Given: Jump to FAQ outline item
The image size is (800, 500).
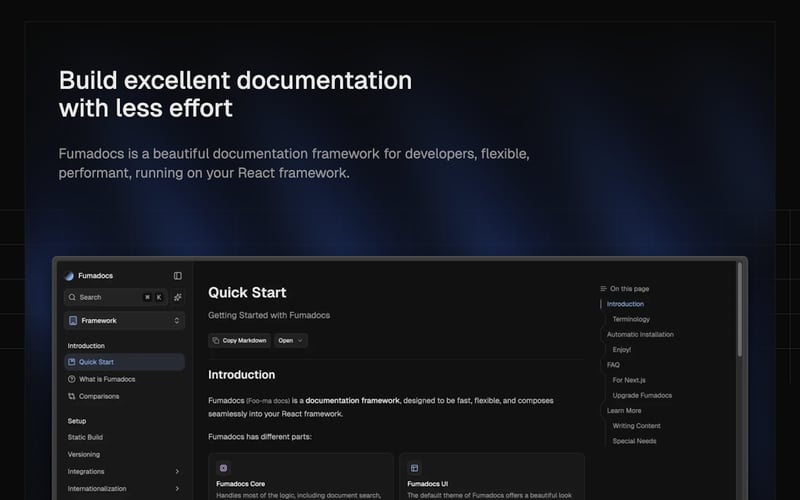Looking at the screenshot, I should click(613, 365).
